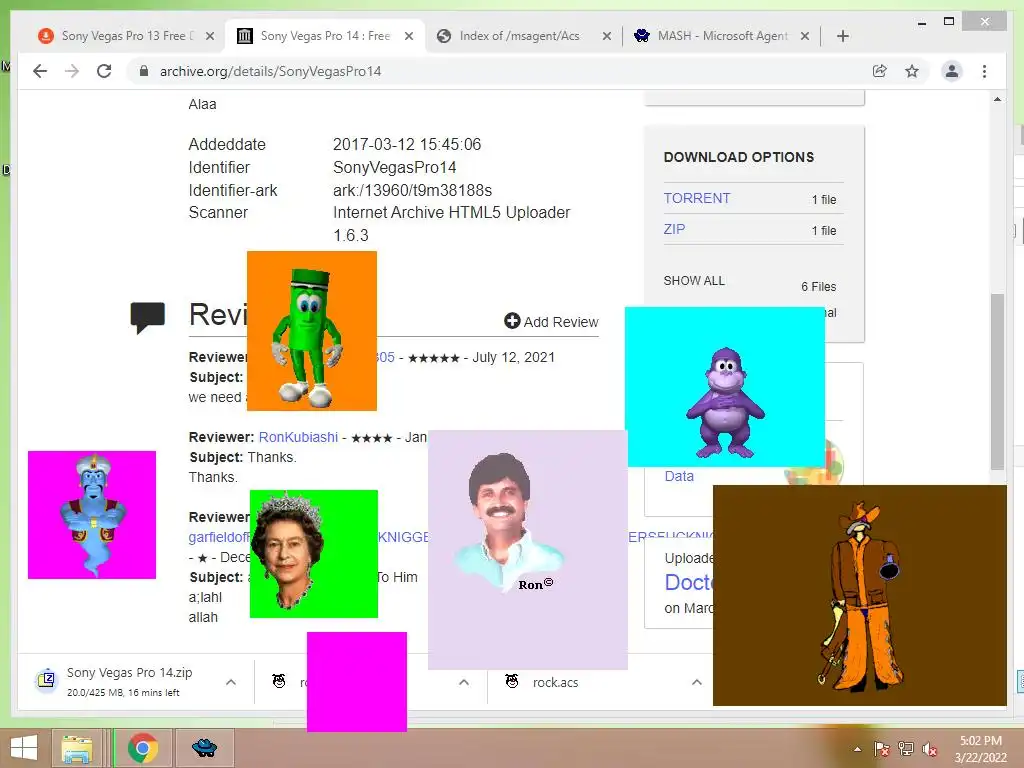The height and width of the screenshot is (768, 1024).
Task: Open the Data collection link
Action: click(x=679, y=476)
